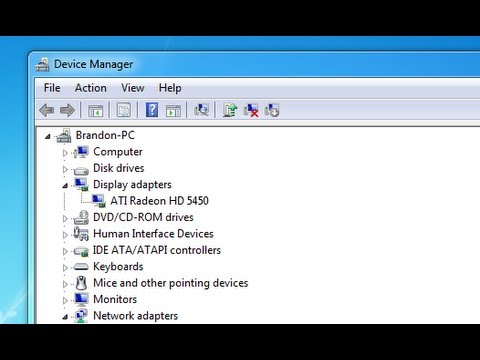
Task: Click the Network adapters category icon
Action: [81, 316]
